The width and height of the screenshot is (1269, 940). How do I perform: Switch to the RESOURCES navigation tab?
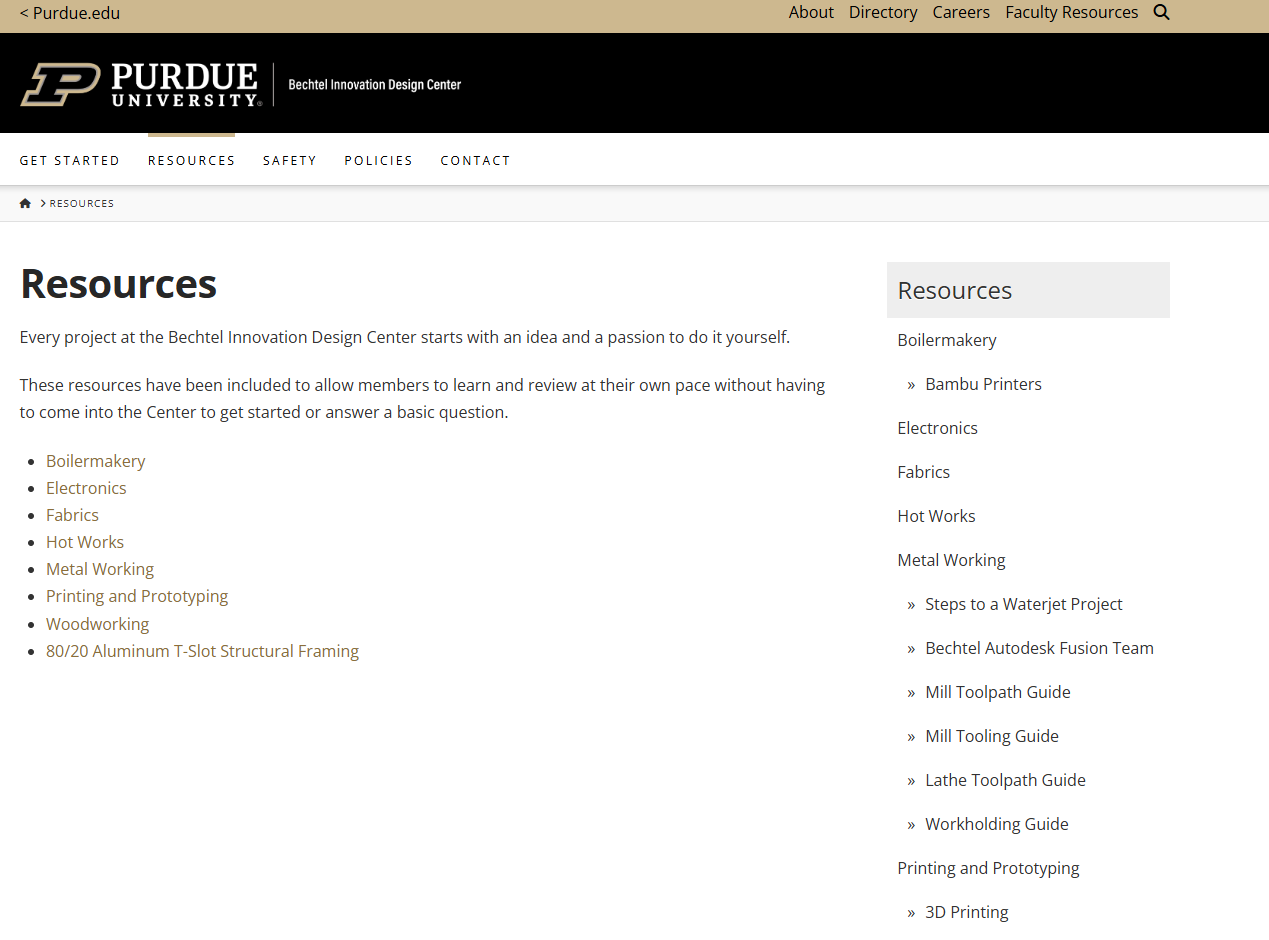coord(191,160)
